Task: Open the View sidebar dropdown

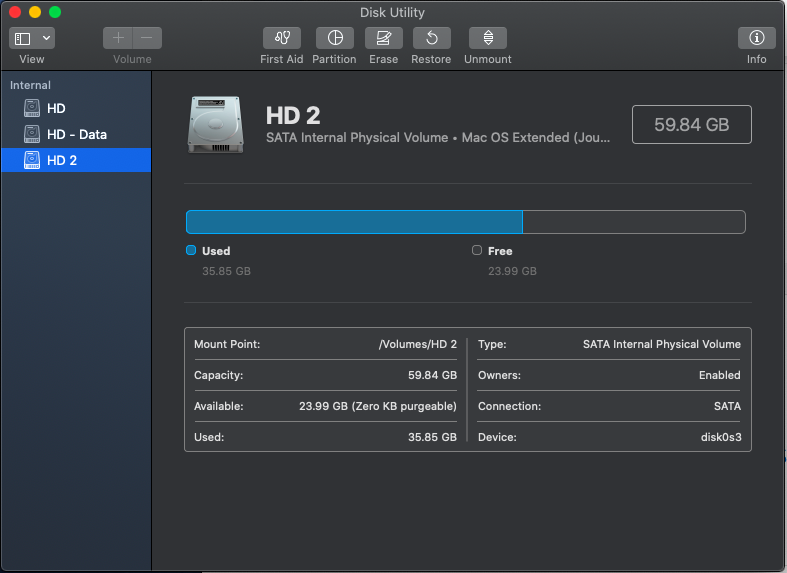Action: (x=32, y=38)
